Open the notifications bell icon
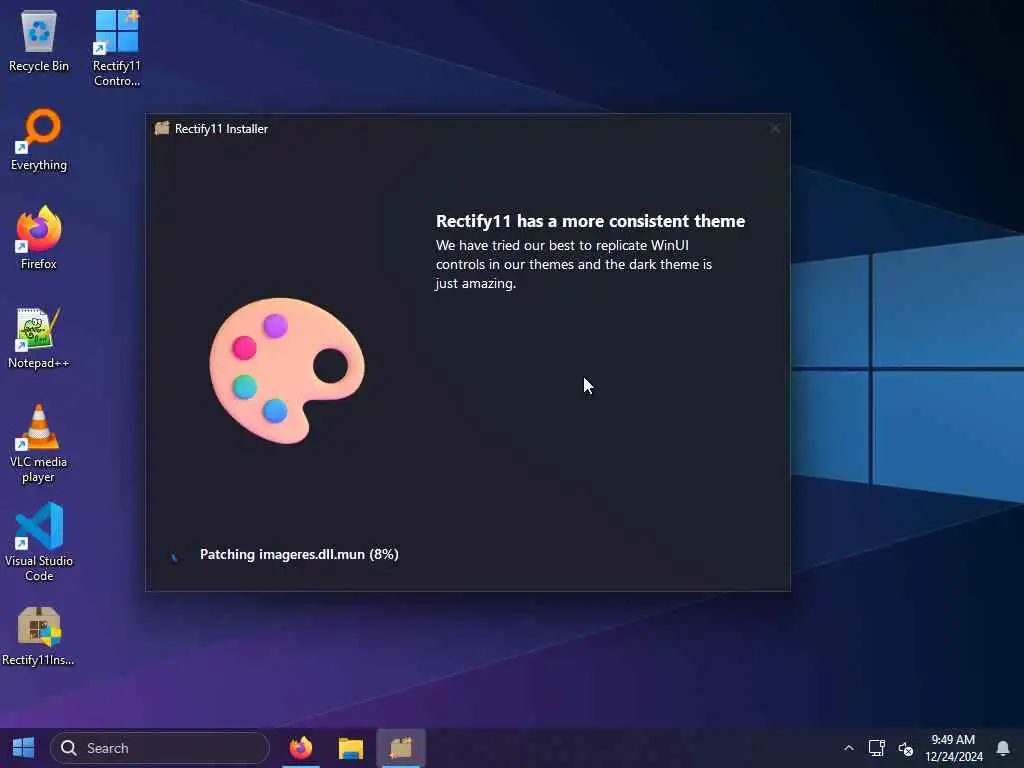Image resolution: width=1024 pixels, height=768 pixels. tap(1002, 748)
